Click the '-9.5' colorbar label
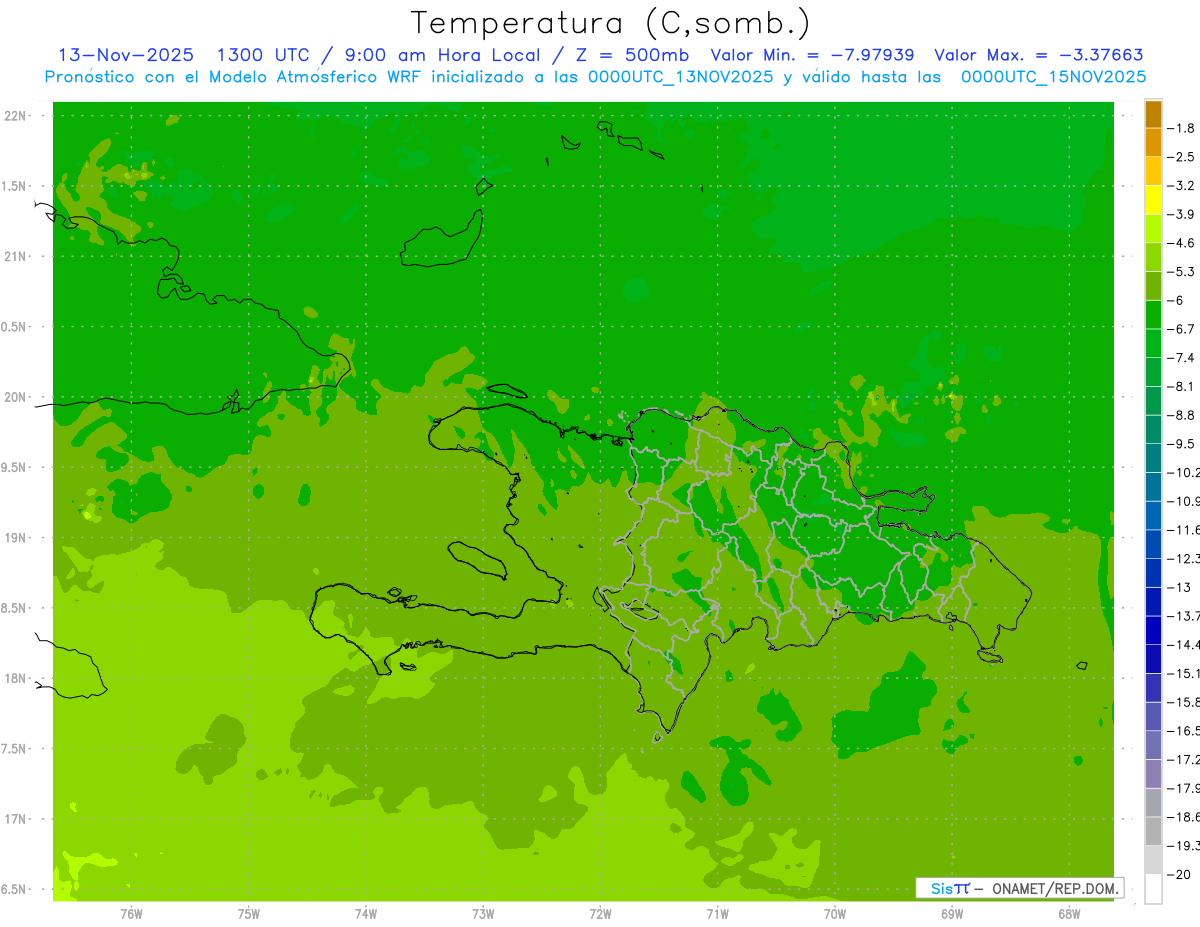The width and height of the screenshot is (1200, 927). point(1180,443)
